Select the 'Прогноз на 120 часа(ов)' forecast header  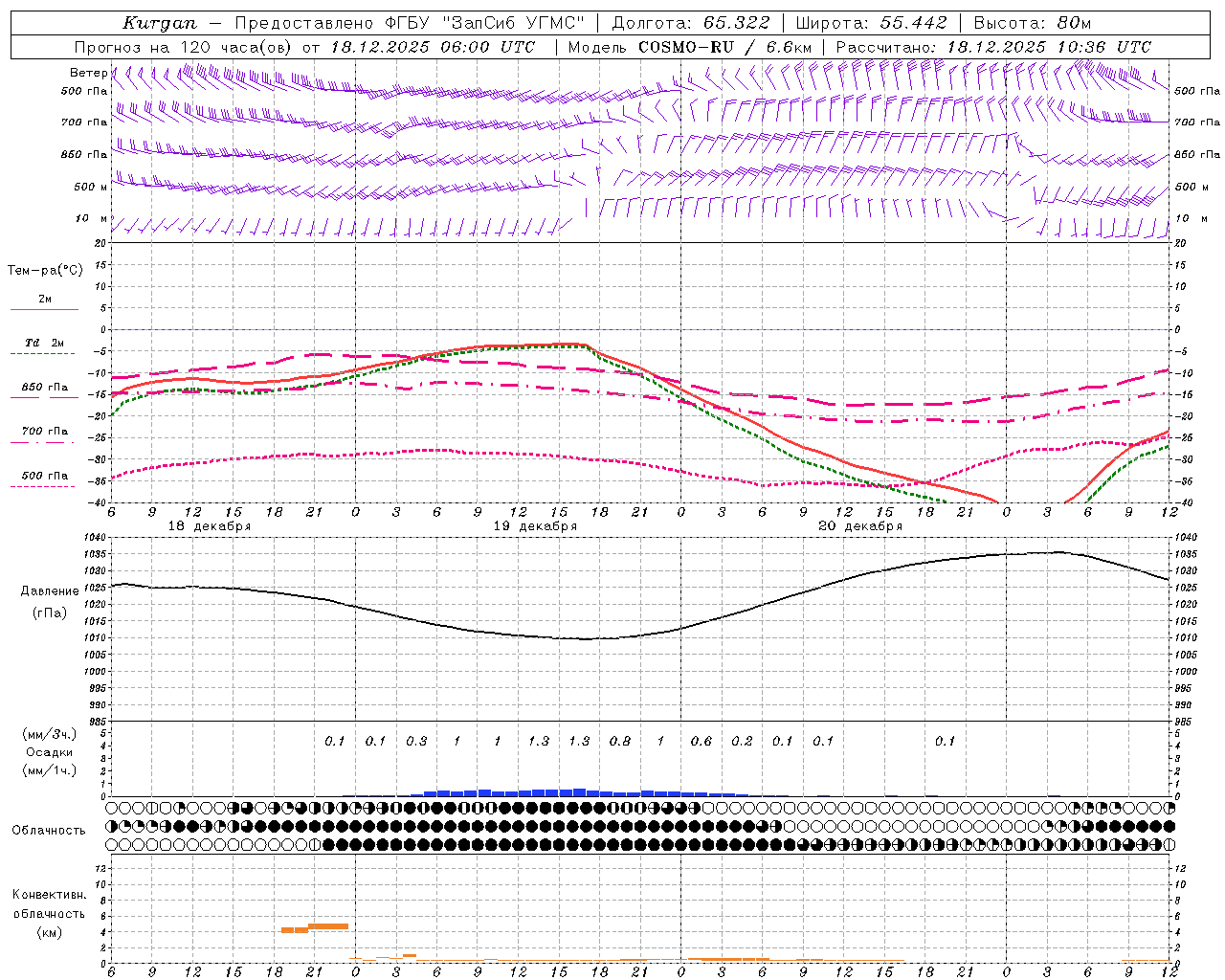click(185, 46)
